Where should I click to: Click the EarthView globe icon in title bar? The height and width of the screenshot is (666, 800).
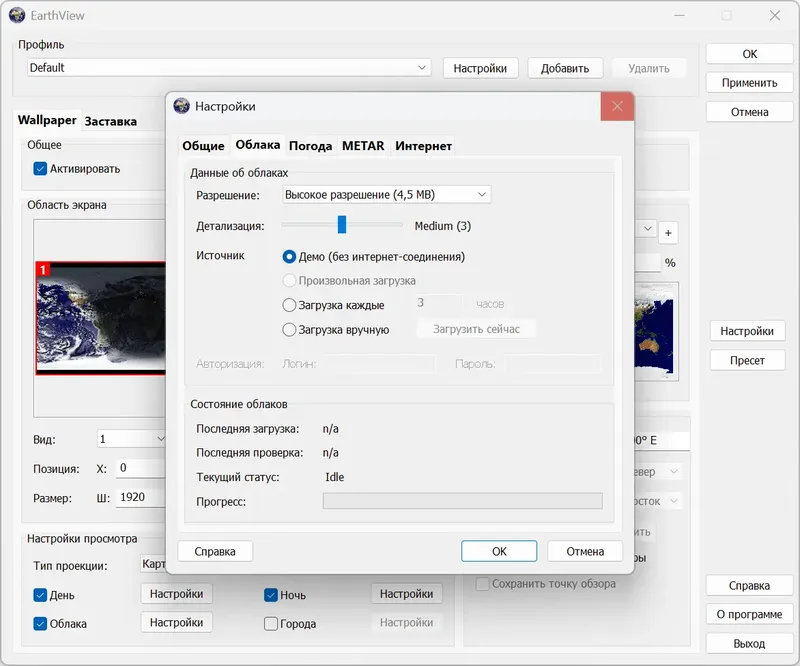(17, 15)
